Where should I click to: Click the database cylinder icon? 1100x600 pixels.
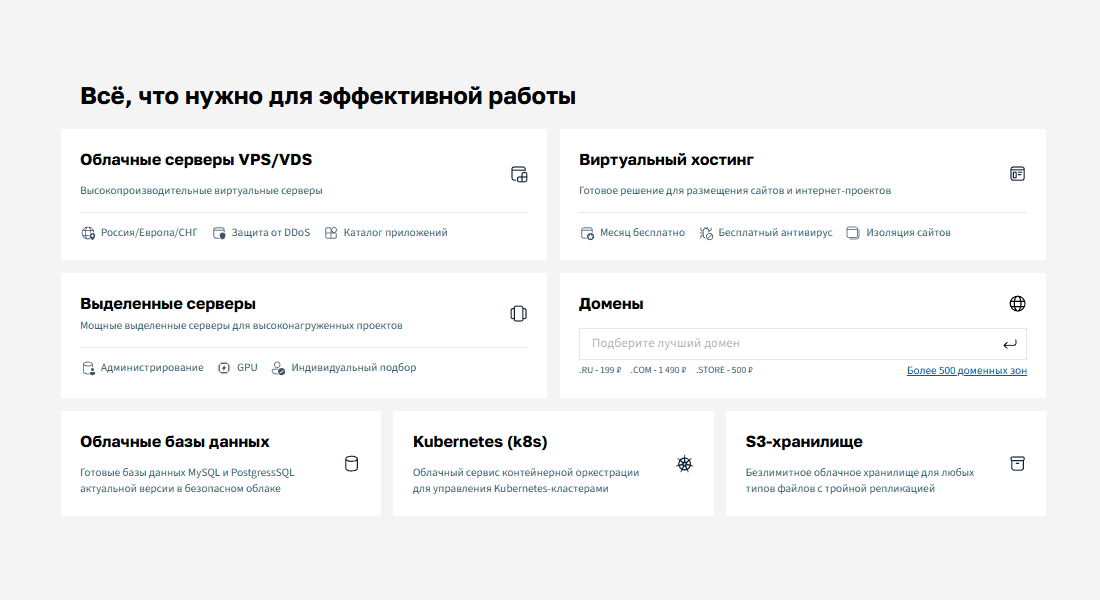click(x=351, y=463)
